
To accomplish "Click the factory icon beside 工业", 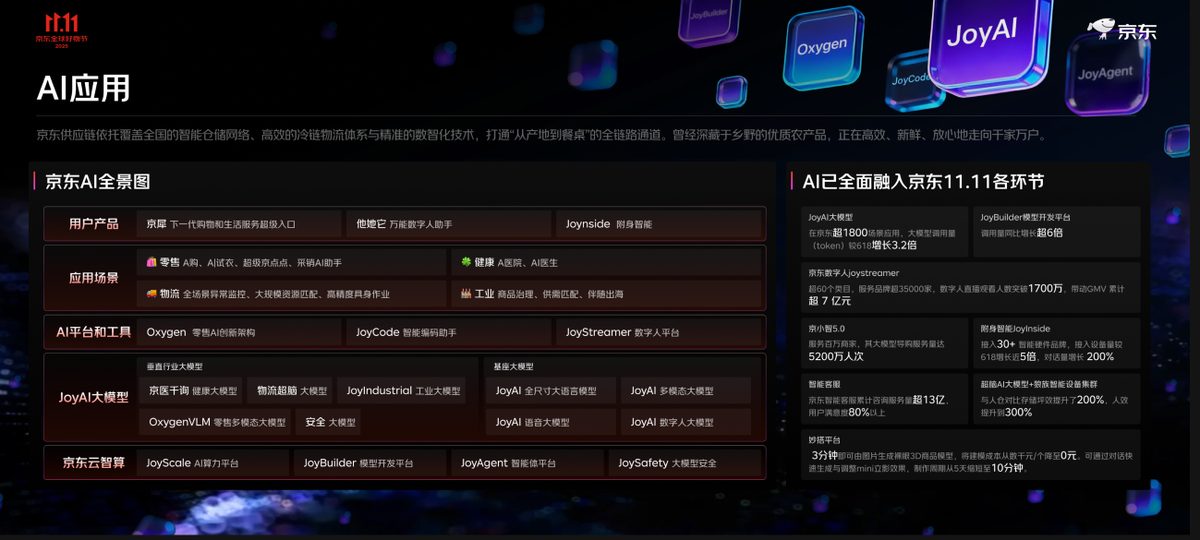I will tap(465, 294).
